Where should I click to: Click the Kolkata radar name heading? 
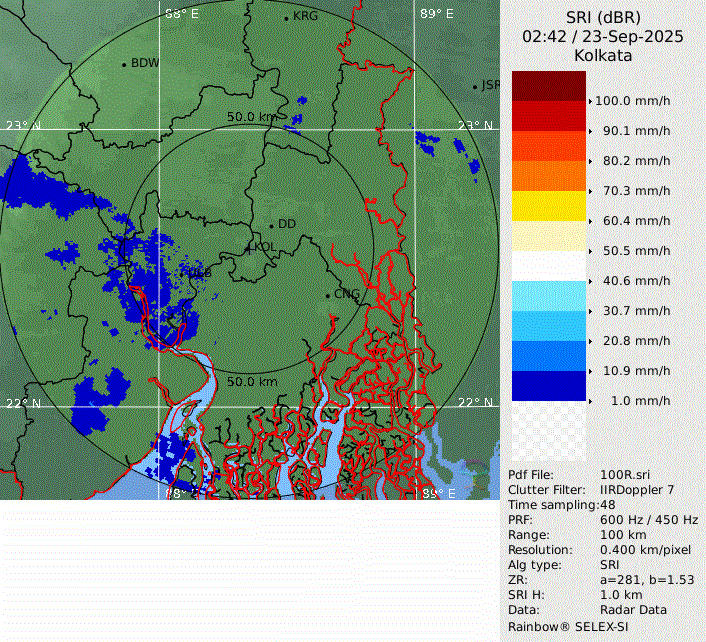click(x=603, y=56)
